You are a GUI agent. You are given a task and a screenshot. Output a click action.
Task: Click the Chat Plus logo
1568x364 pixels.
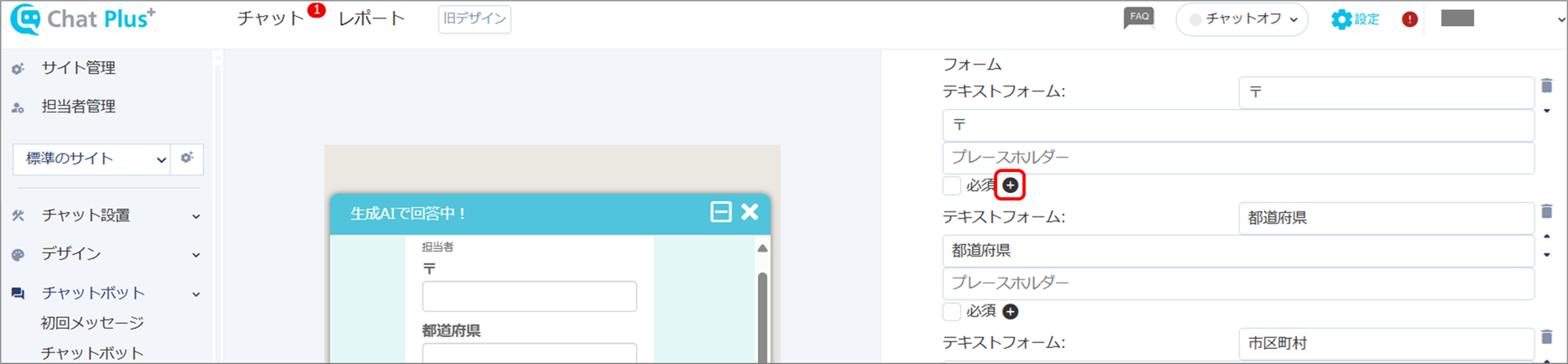[82, 19]
